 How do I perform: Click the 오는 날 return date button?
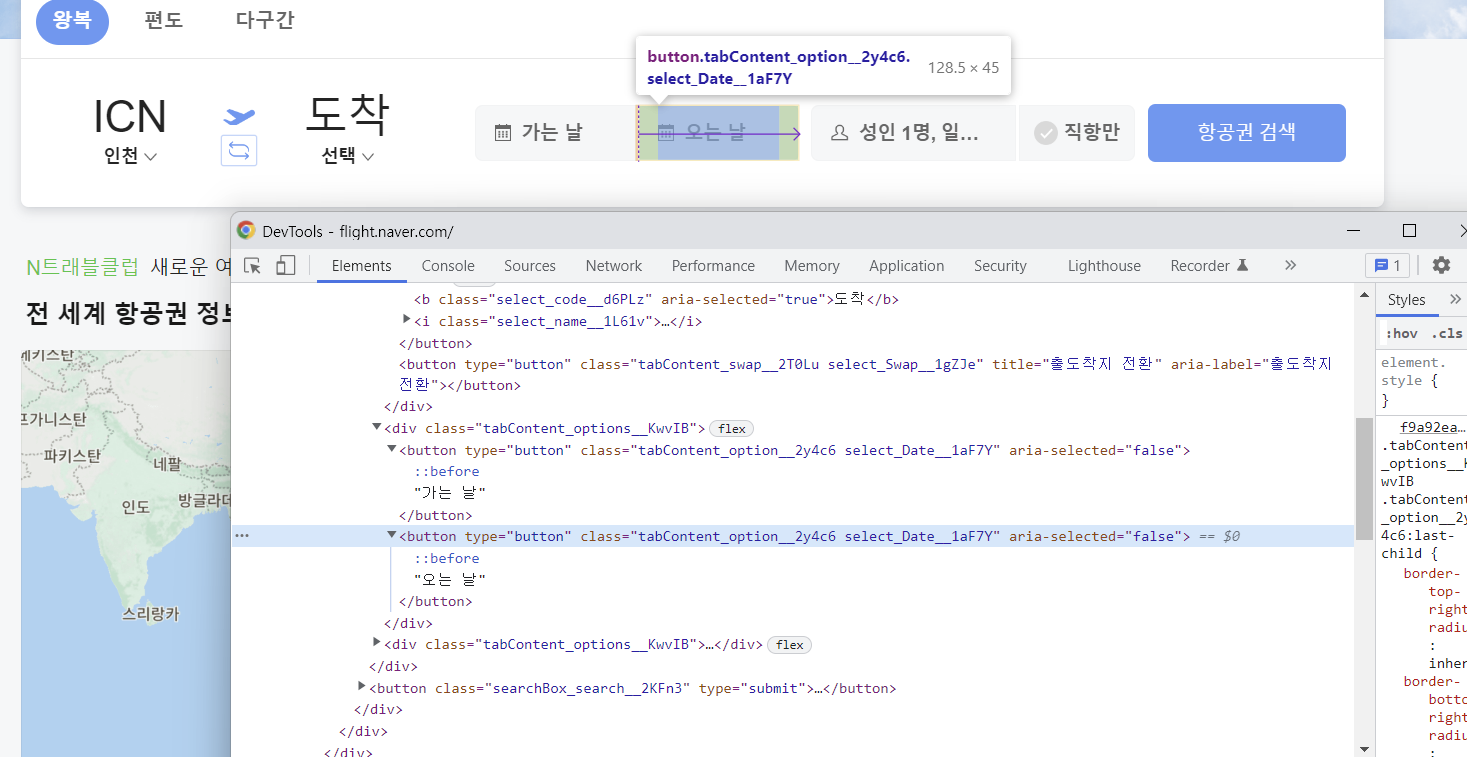pos(718,133)
